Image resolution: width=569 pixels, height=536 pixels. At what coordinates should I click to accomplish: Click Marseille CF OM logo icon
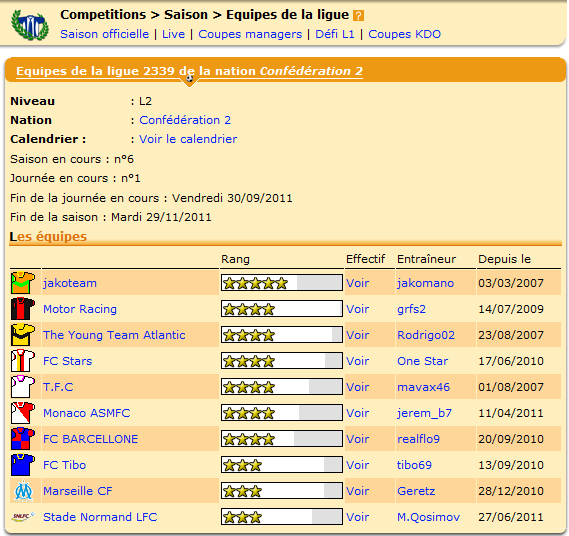pos(23,491)
